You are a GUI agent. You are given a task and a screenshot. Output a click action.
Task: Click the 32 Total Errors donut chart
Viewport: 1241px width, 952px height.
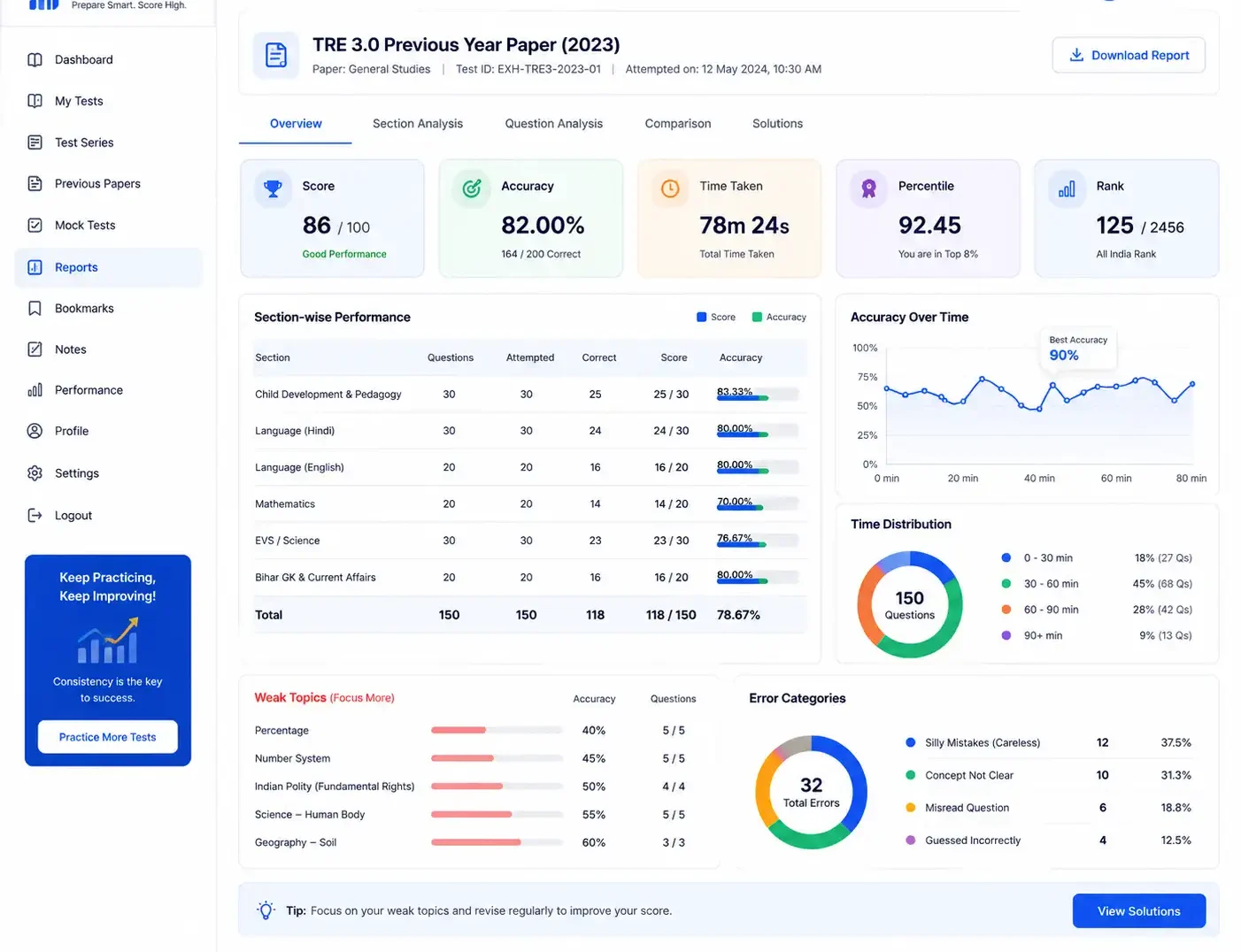[812, 792]
